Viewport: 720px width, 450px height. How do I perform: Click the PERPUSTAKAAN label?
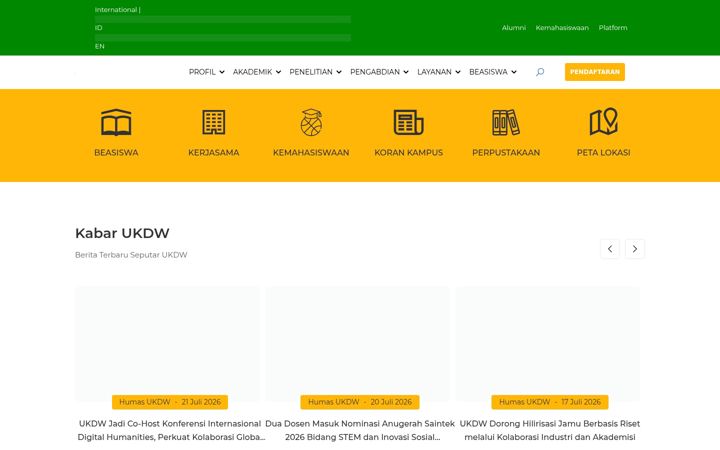pyautogui.click(x=506, y=152)
